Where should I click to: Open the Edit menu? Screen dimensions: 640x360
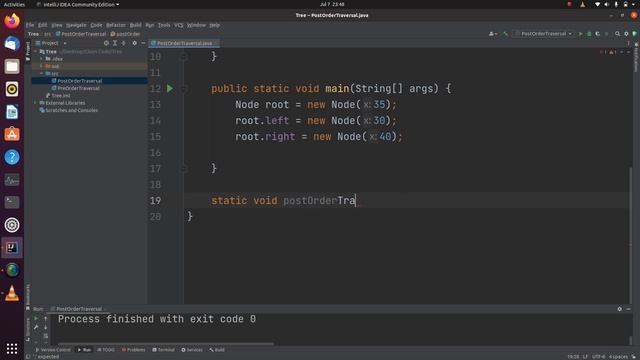pyautogui.click(x=42, y=25)
